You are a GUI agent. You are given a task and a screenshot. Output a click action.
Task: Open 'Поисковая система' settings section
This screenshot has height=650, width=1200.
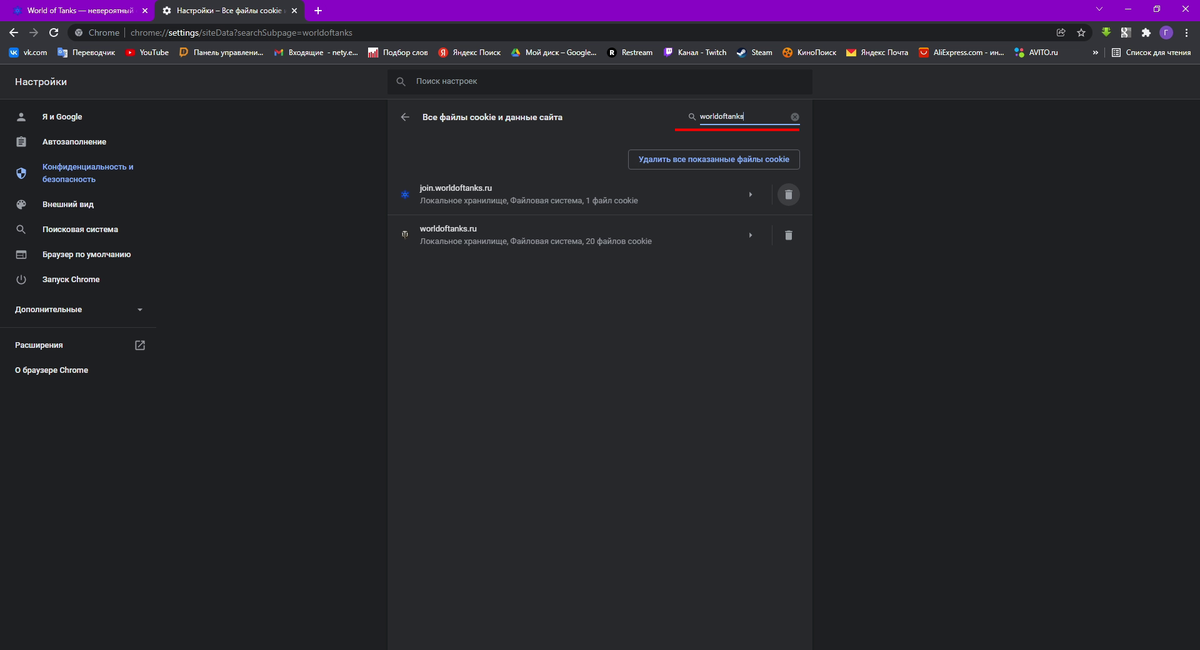(80, 229)
